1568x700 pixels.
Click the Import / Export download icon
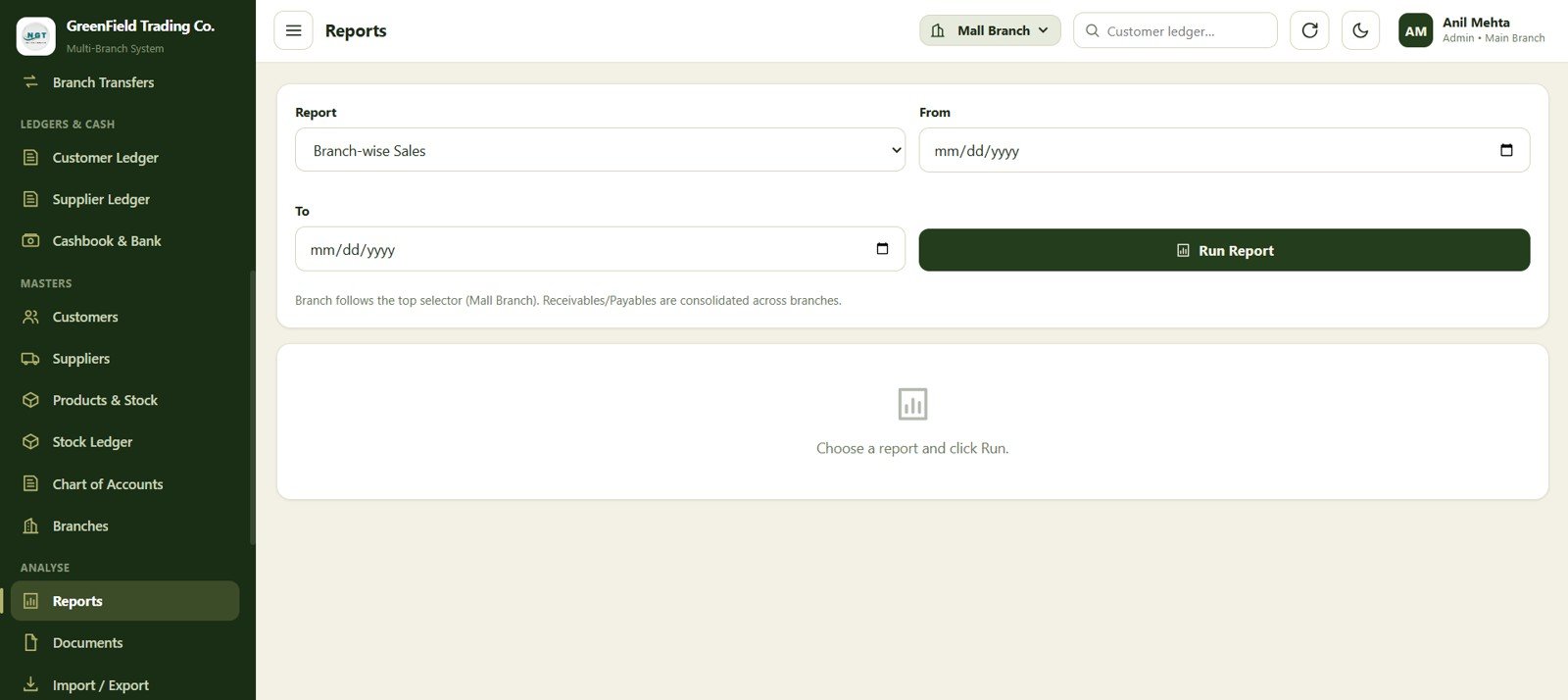tap(31, 684)
